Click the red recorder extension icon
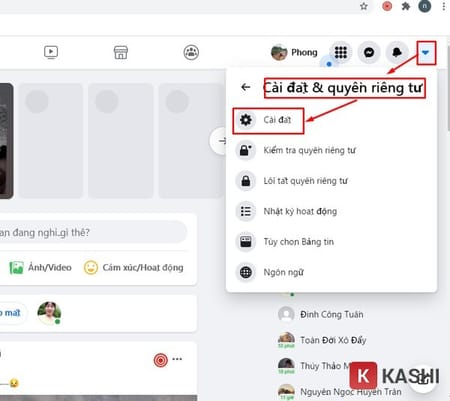 [x=387, y=6]
